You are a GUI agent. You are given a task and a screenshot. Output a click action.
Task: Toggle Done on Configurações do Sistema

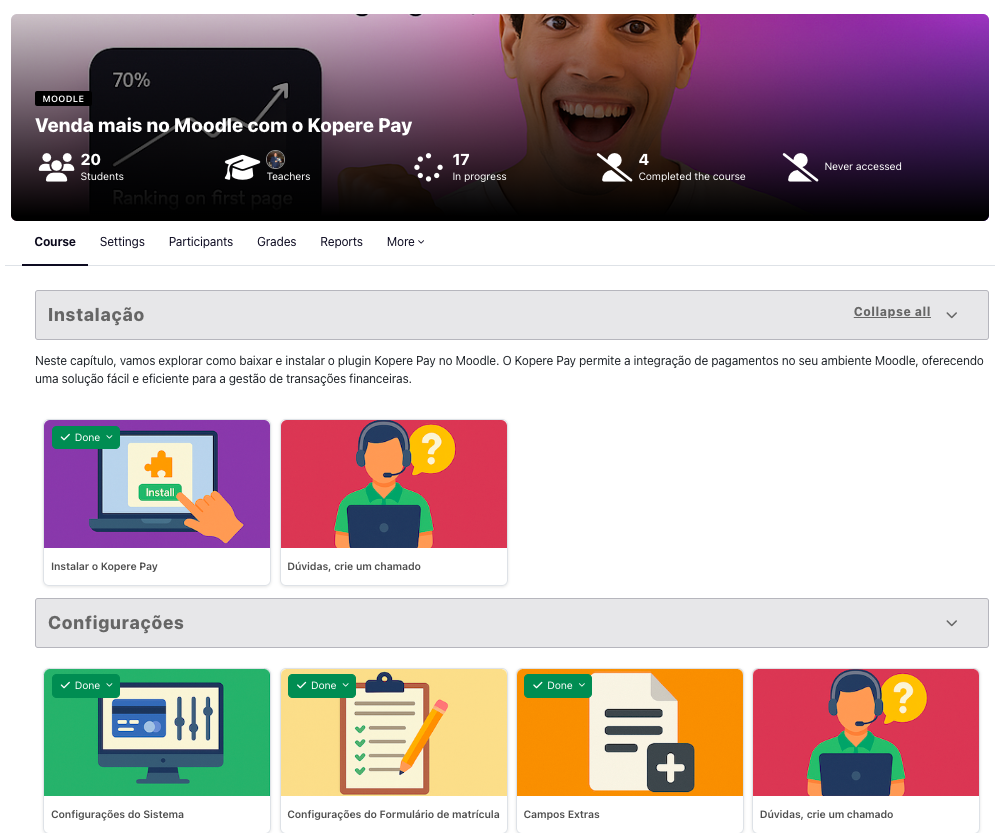point(86,685)
